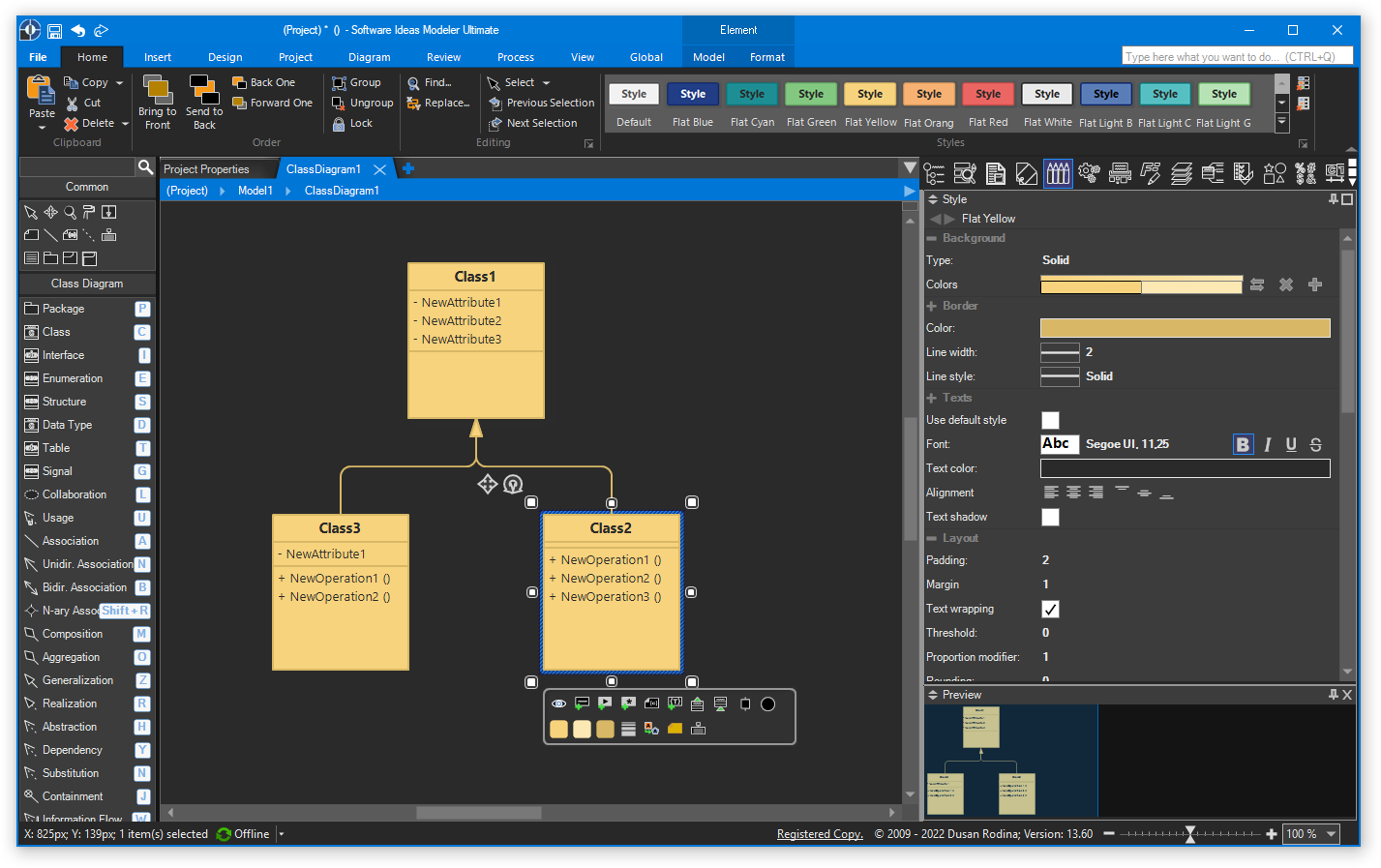Image resolution: width=1381 pixels, height=868 pixels.
Task: Open the diagram settings gear icon
Action: pyautogui.click(x=1088, y=173)
